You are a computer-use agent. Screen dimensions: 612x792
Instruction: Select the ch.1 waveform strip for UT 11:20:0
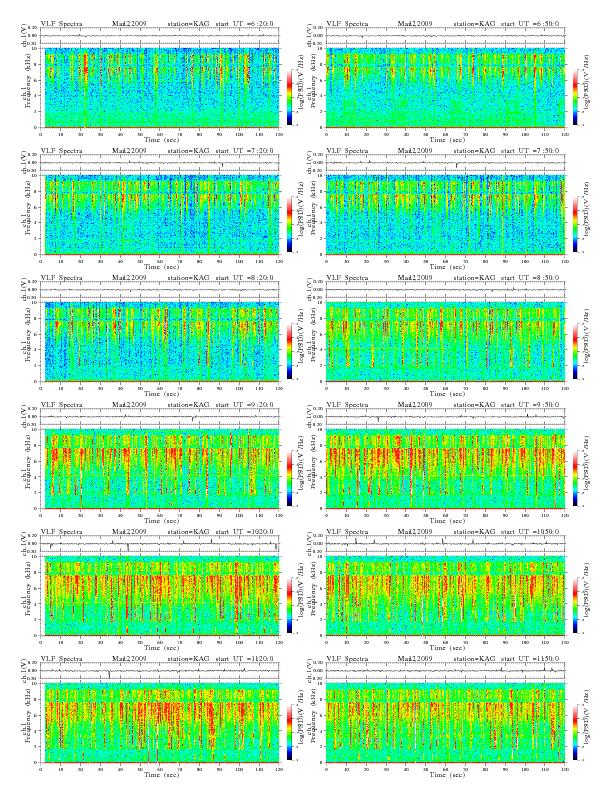pyautogui.click(x=160, y=672)
